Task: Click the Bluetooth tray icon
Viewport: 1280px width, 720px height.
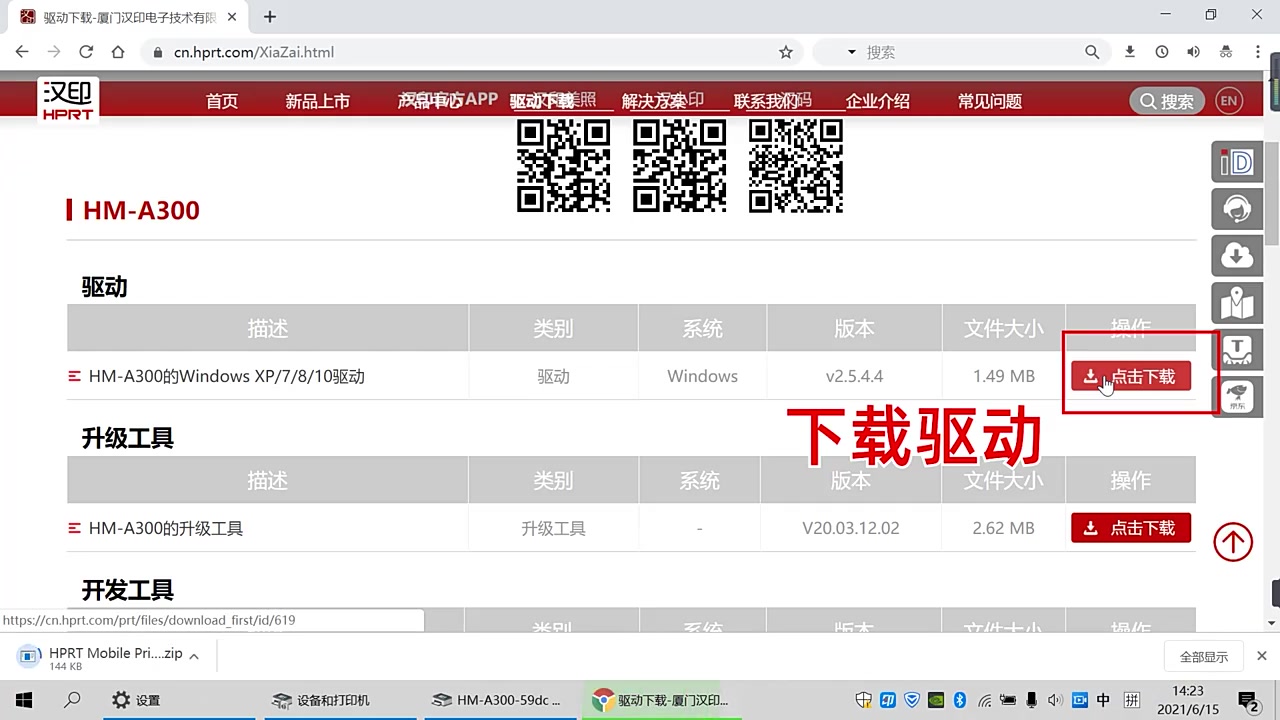Action: pos(960,700)
